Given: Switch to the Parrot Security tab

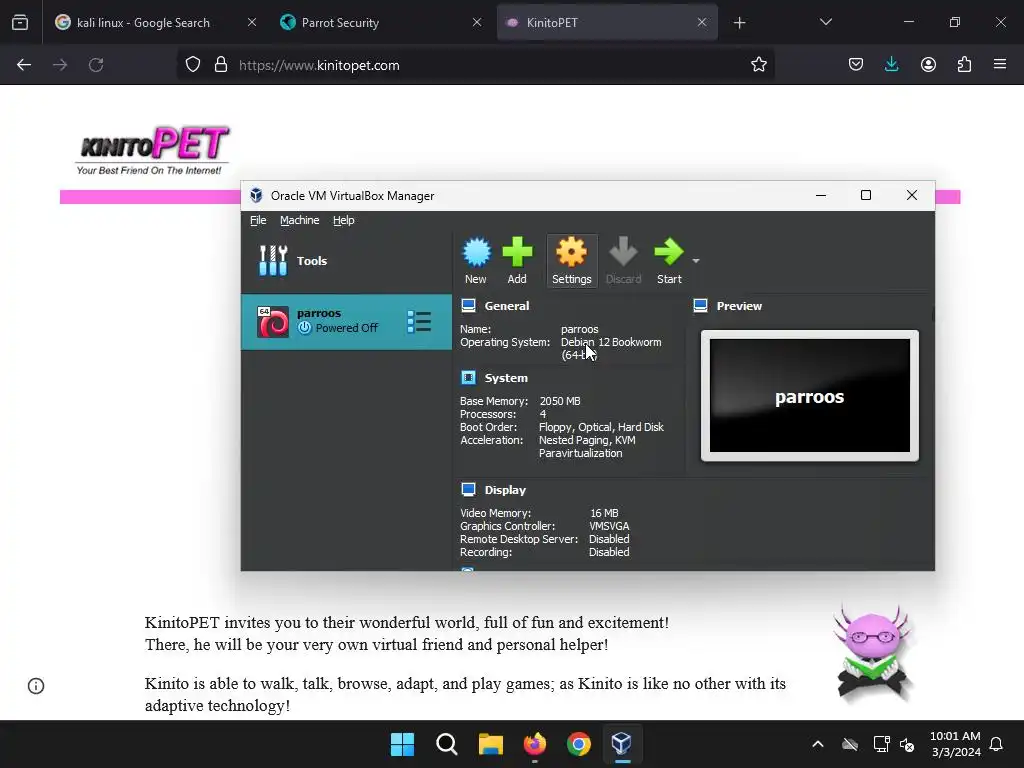Looking at the screenshot, I should [381, 22].
